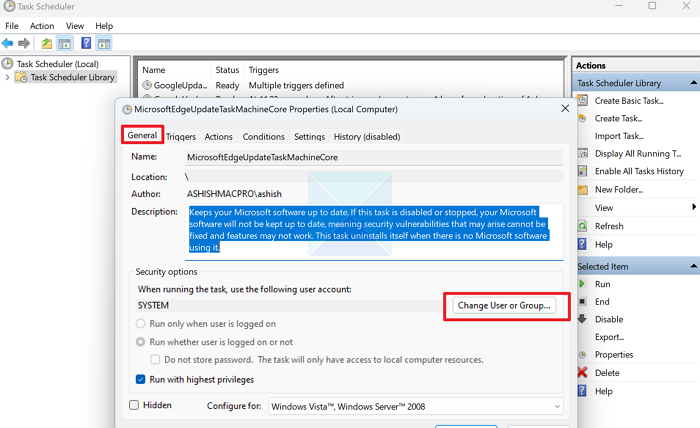Click Enable All Tasks History link
Viewport: 700px width, 428px height.
click(x=639, y=171)
